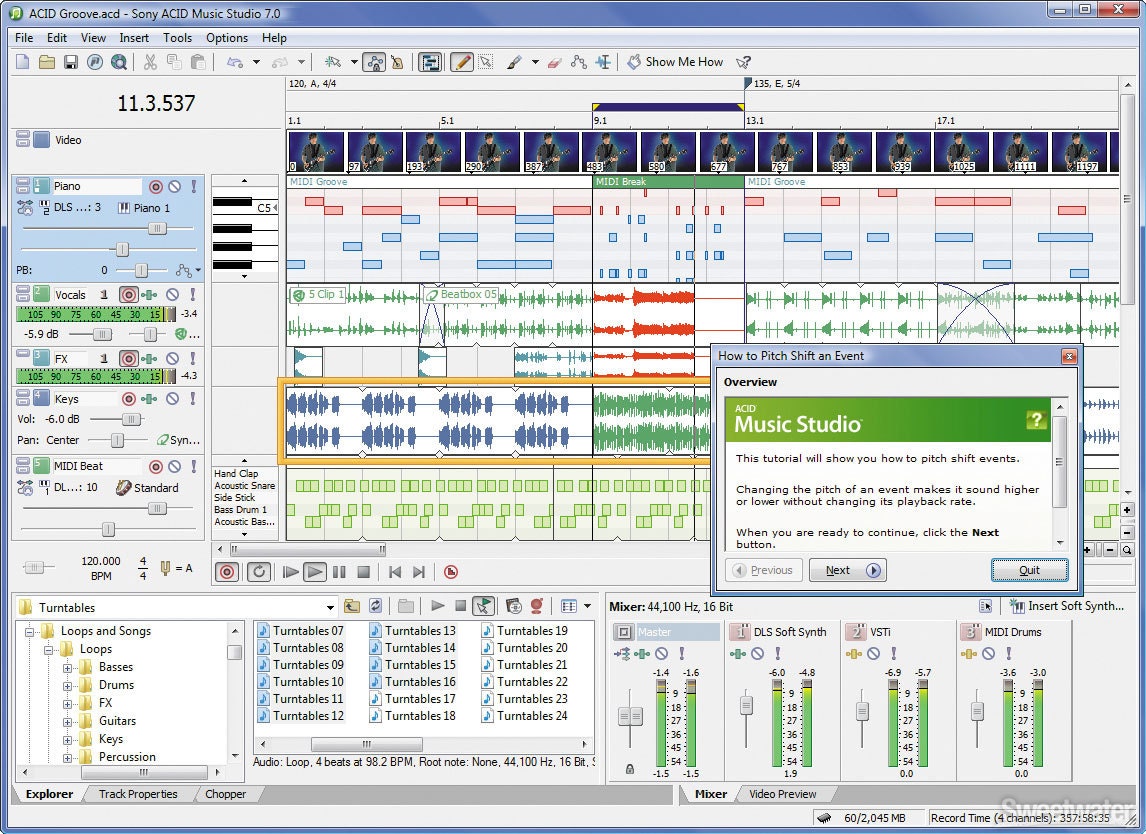The width and height of the screenshot is (1146, 834).
Task: Select the Turntables 21 loop file
Action: click(525, 664)
